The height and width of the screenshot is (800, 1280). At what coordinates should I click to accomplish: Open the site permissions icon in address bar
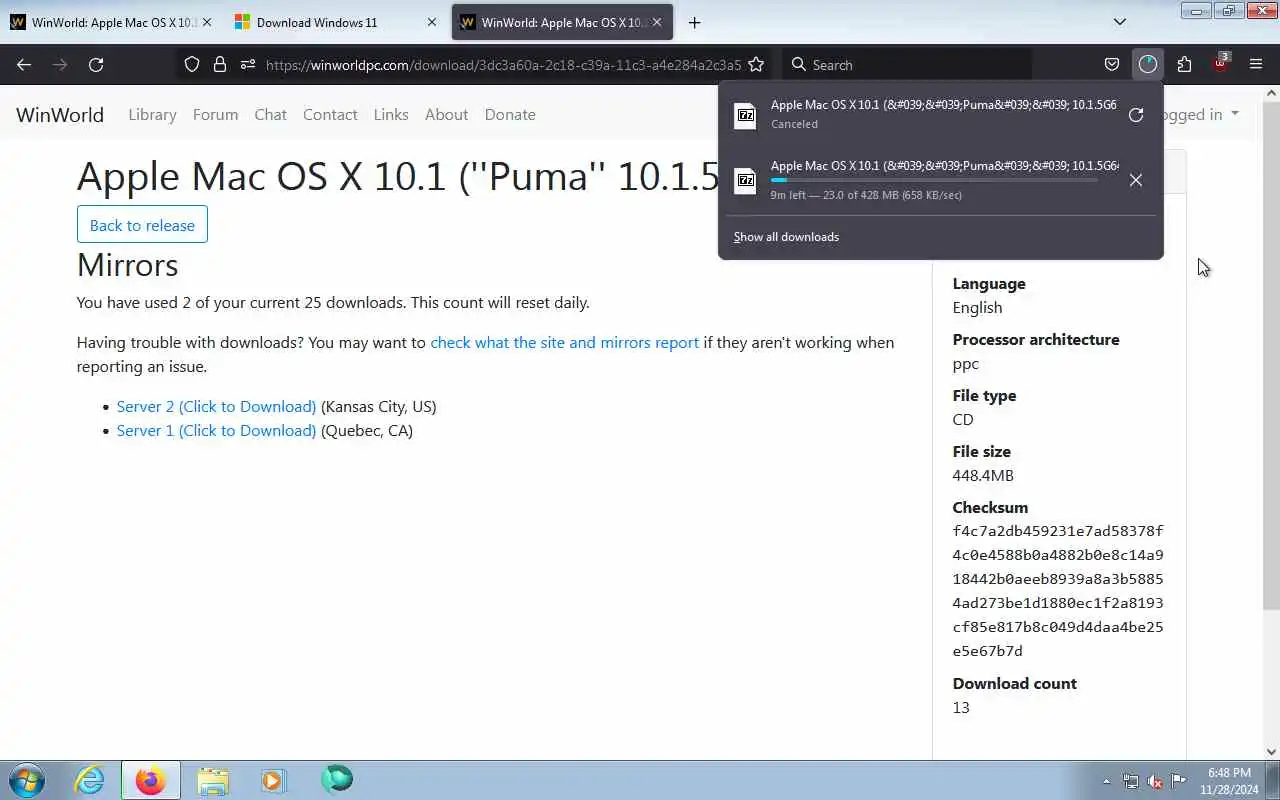click(x=248, y=64)
